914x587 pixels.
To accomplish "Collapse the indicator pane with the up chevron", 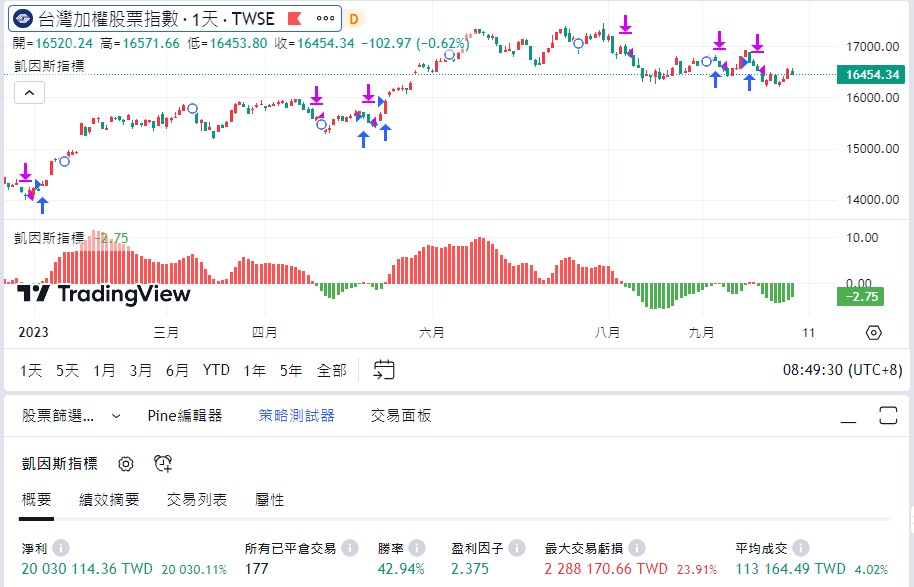I will click(x=29, y=91).
